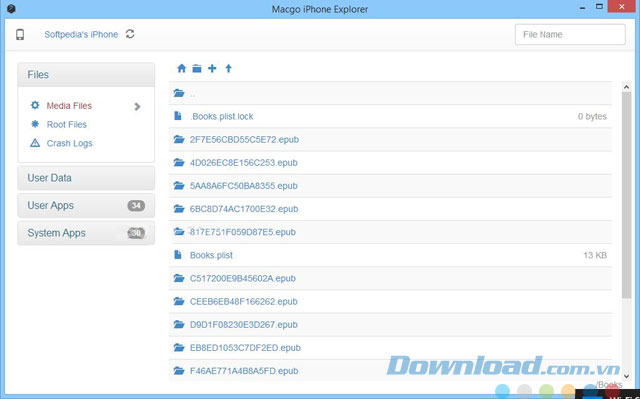Click folder icon of the parent directory row
The image size is (640, 399).
click(x=179, y=93)
